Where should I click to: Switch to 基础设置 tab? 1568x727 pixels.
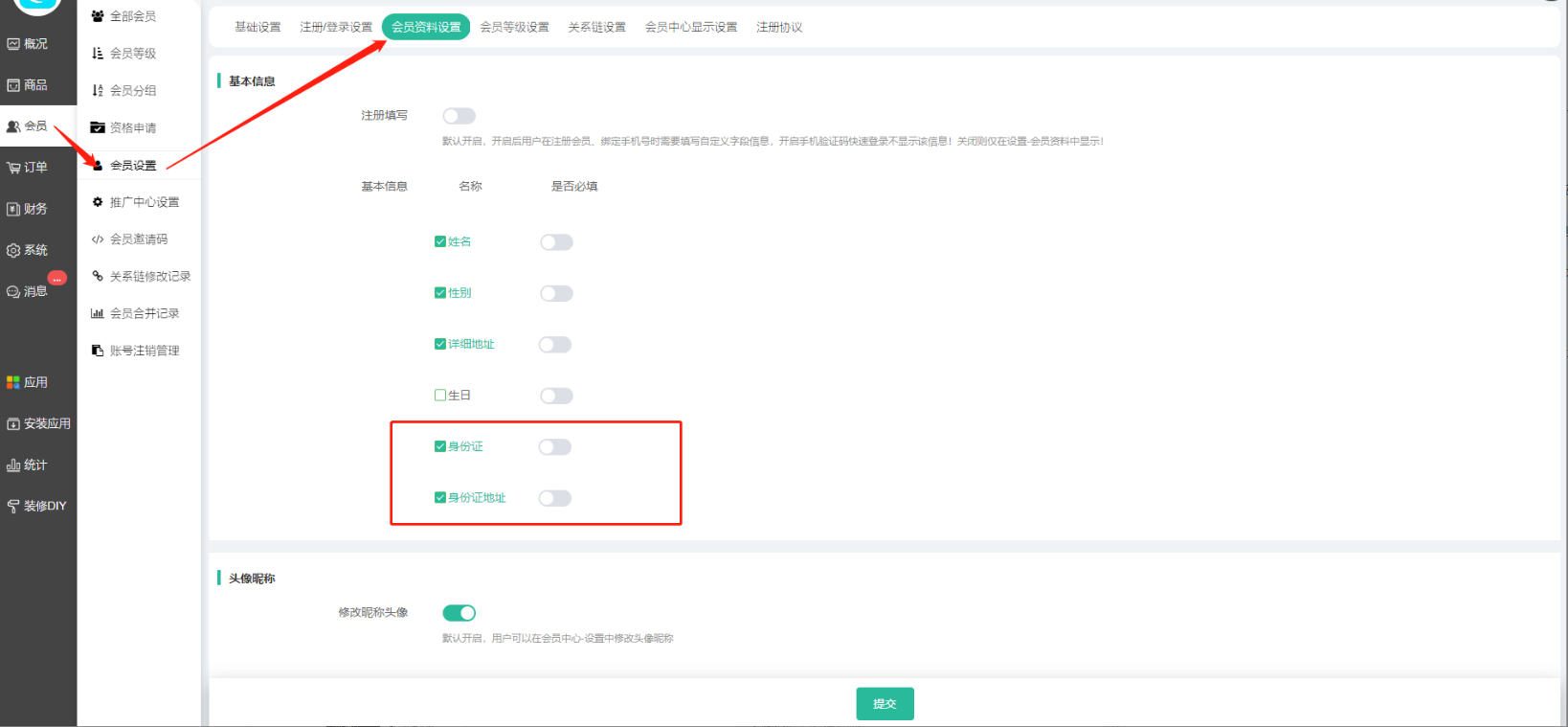click(x=258, y=27)
